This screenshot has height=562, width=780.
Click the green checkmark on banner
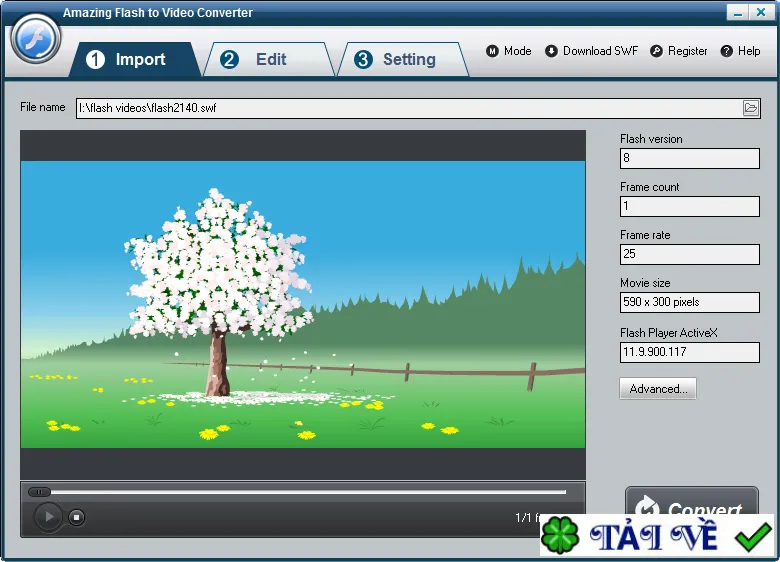(x=753, y=537)
